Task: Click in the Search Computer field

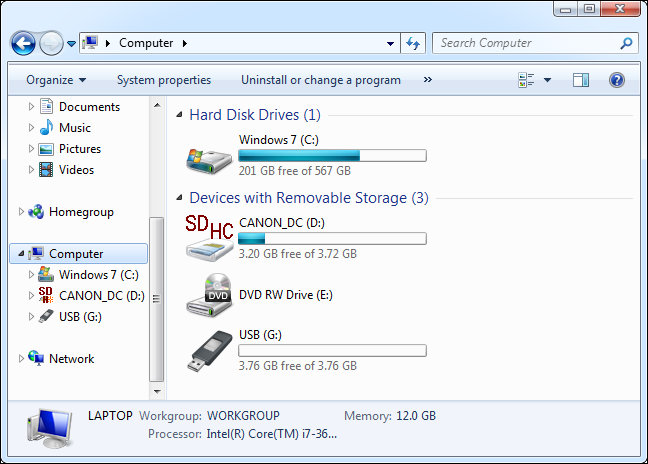Action: [535, 43]
